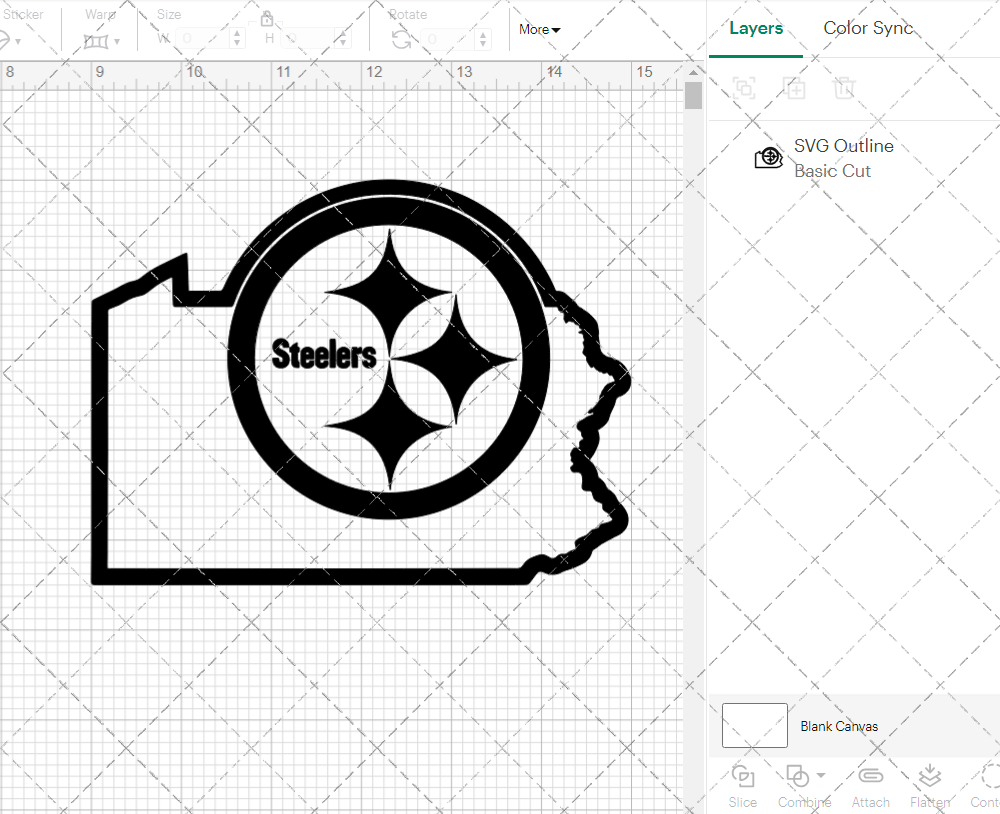Click the Attach paperclip icon
The height and width of the screenshot is (814, 1000).
[870, 777]
